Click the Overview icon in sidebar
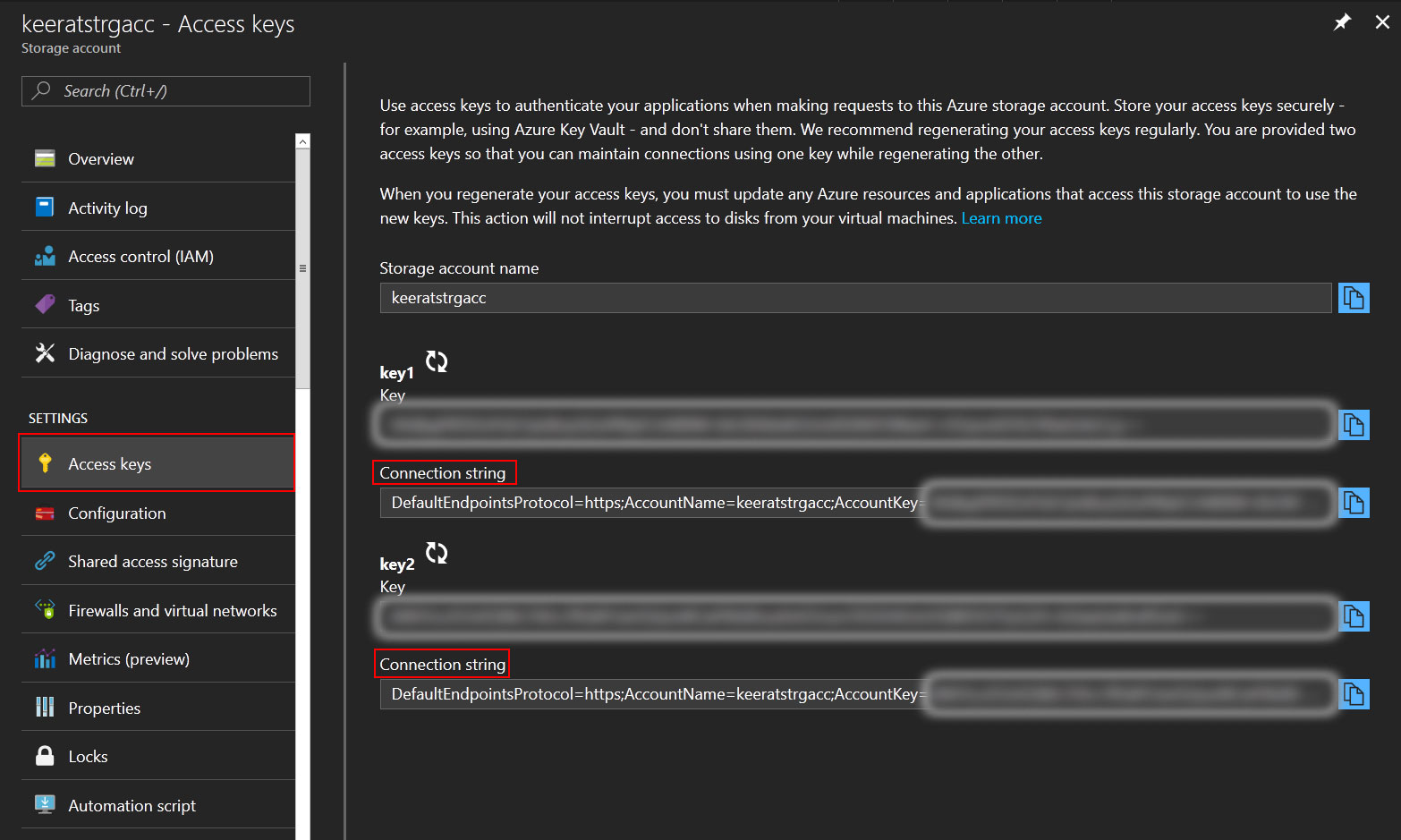Screen dimensions: 1401x840 tap(45, 158)
